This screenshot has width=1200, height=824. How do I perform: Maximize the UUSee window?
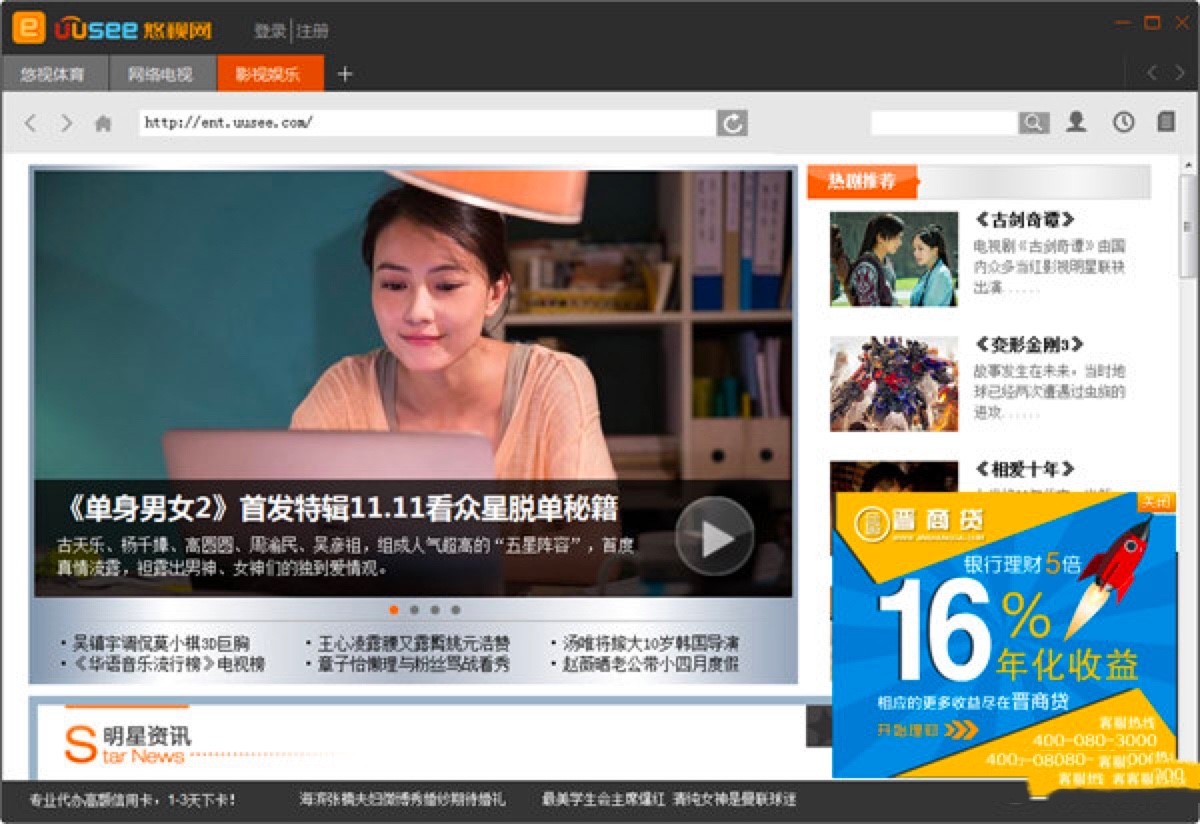[x=1153, y=22]
